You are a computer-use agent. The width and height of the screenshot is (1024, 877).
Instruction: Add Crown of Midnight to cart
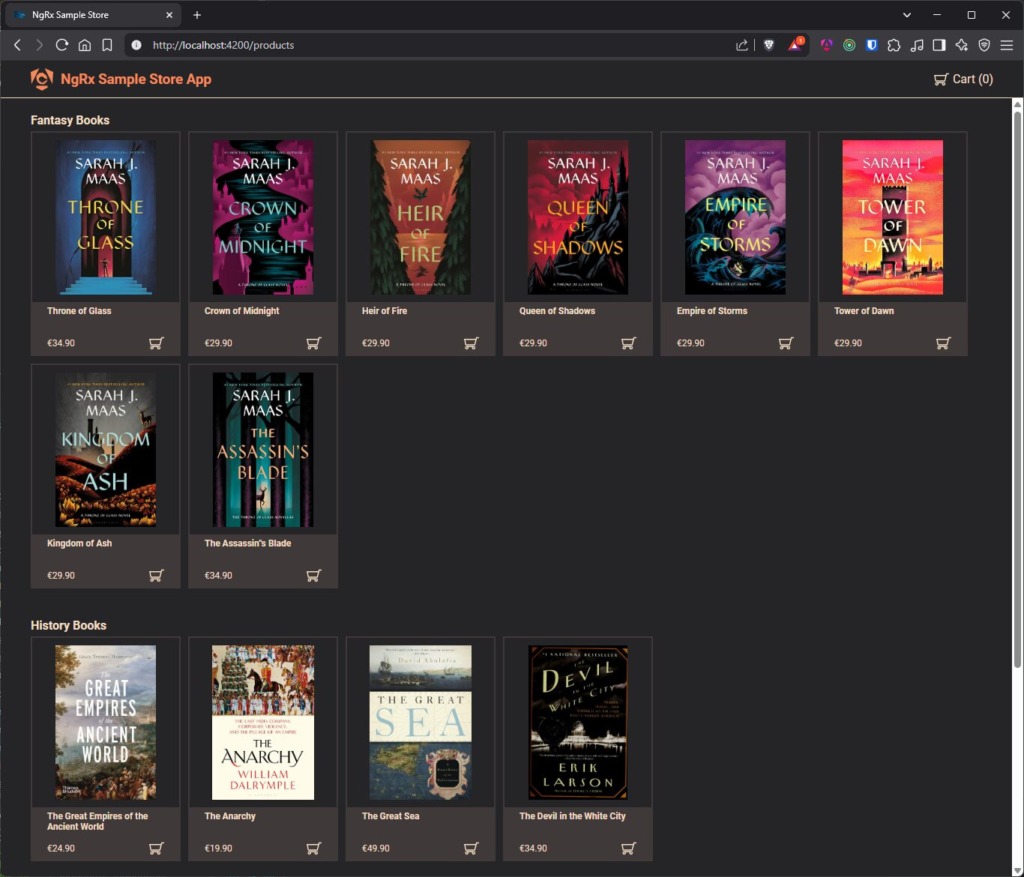point(313,343)
